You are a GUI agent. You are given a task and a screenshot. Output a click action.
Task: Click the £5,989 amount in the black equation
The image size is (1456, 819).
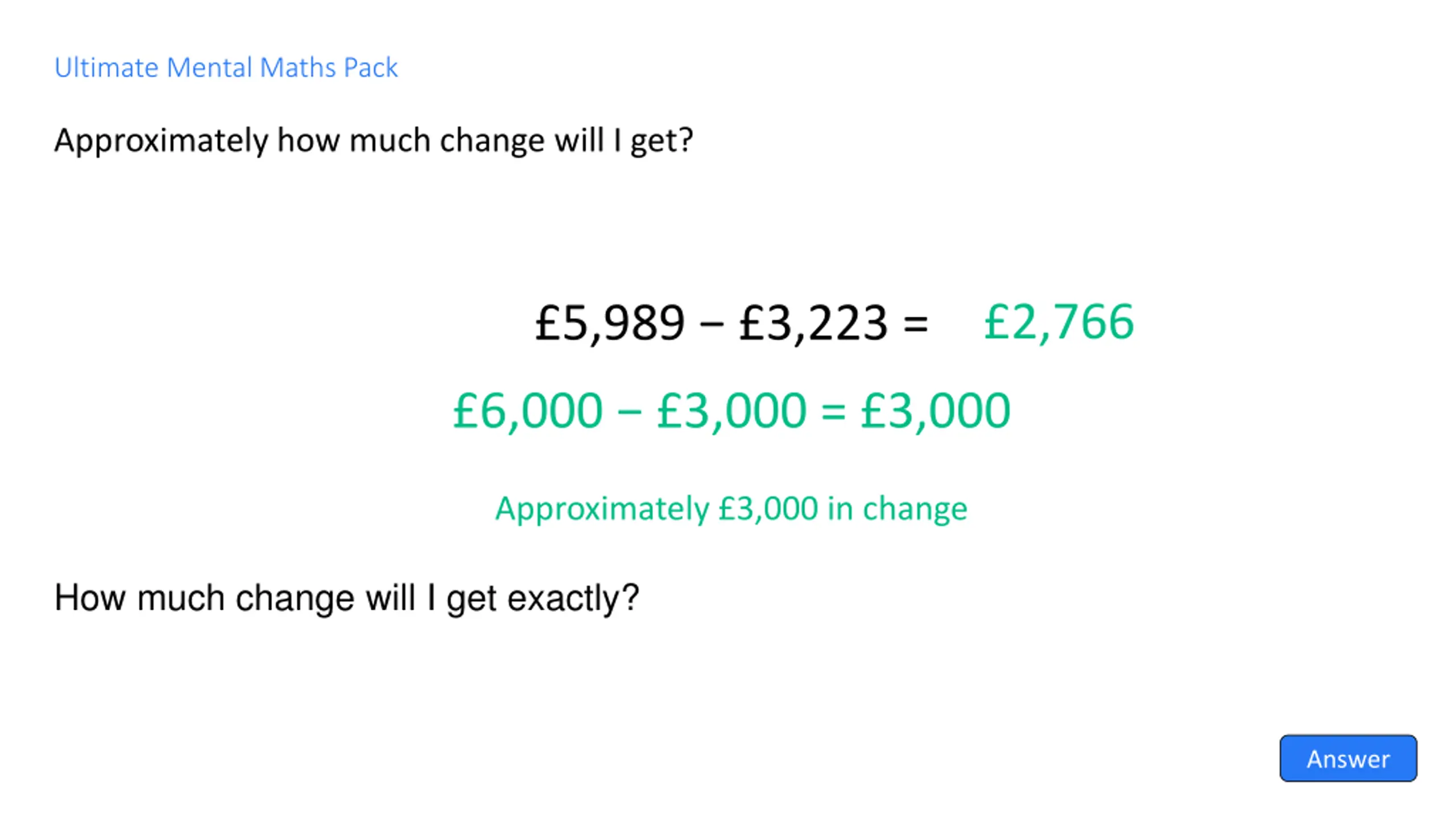coord(610,323)
